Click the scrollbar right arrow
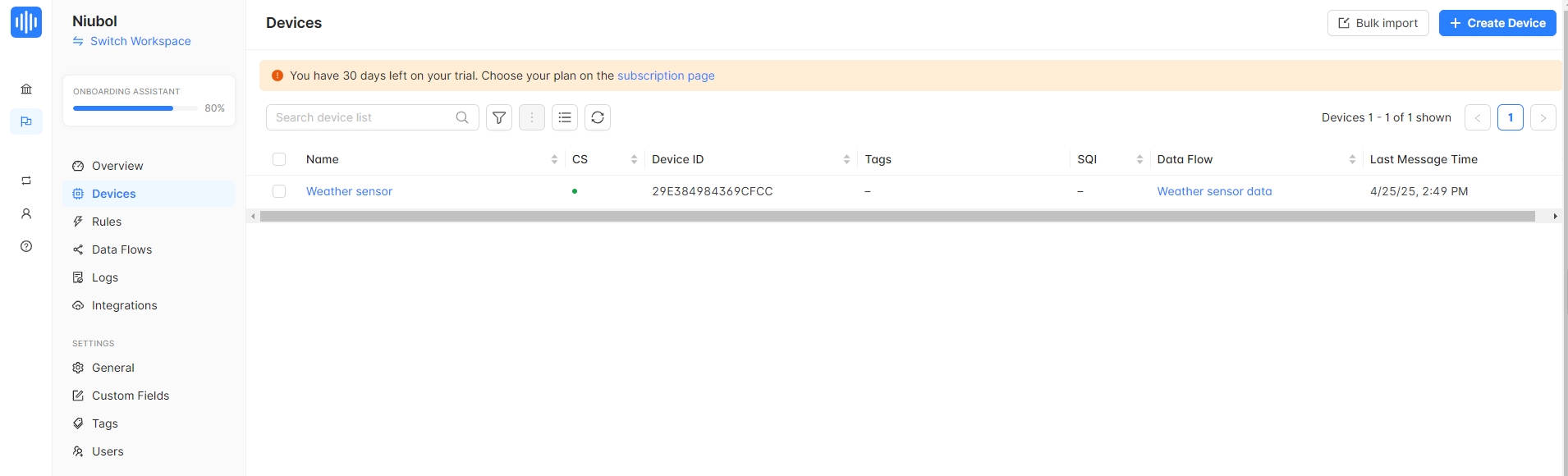This screenshot has height=476, width=1568. [1555, 217]
